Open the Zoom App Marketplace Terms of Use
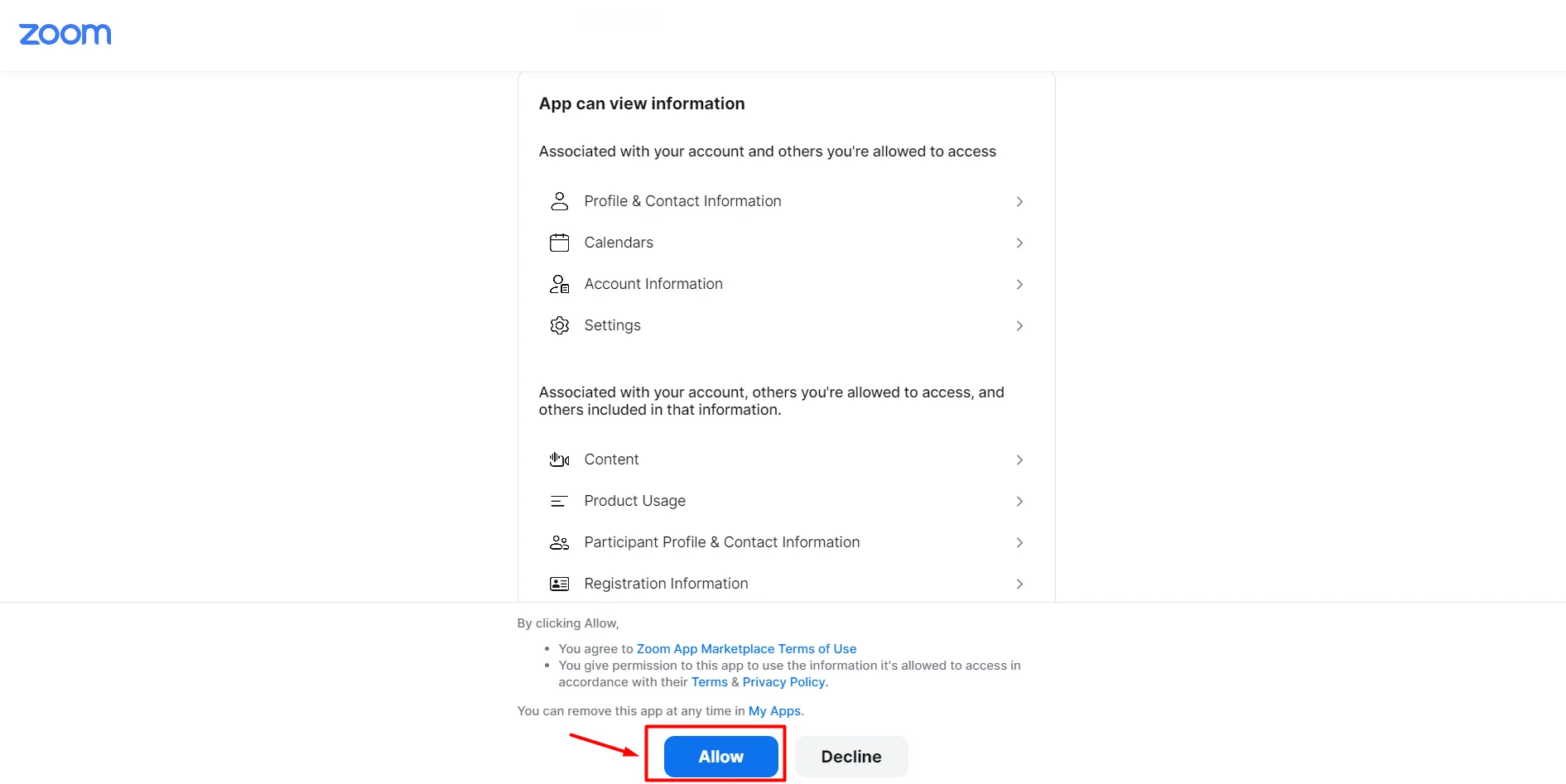The height and width of the screenshot is (784, 1566). [745, 648]
